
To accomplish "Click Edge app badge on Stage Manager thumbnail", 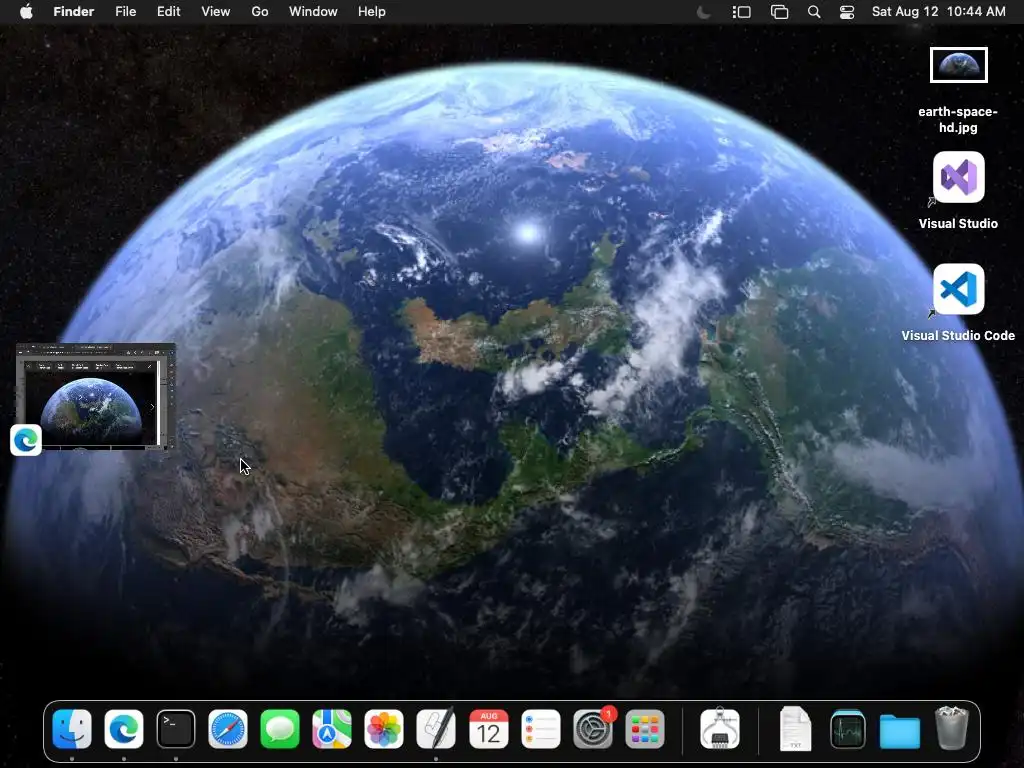I will point(26,440).
